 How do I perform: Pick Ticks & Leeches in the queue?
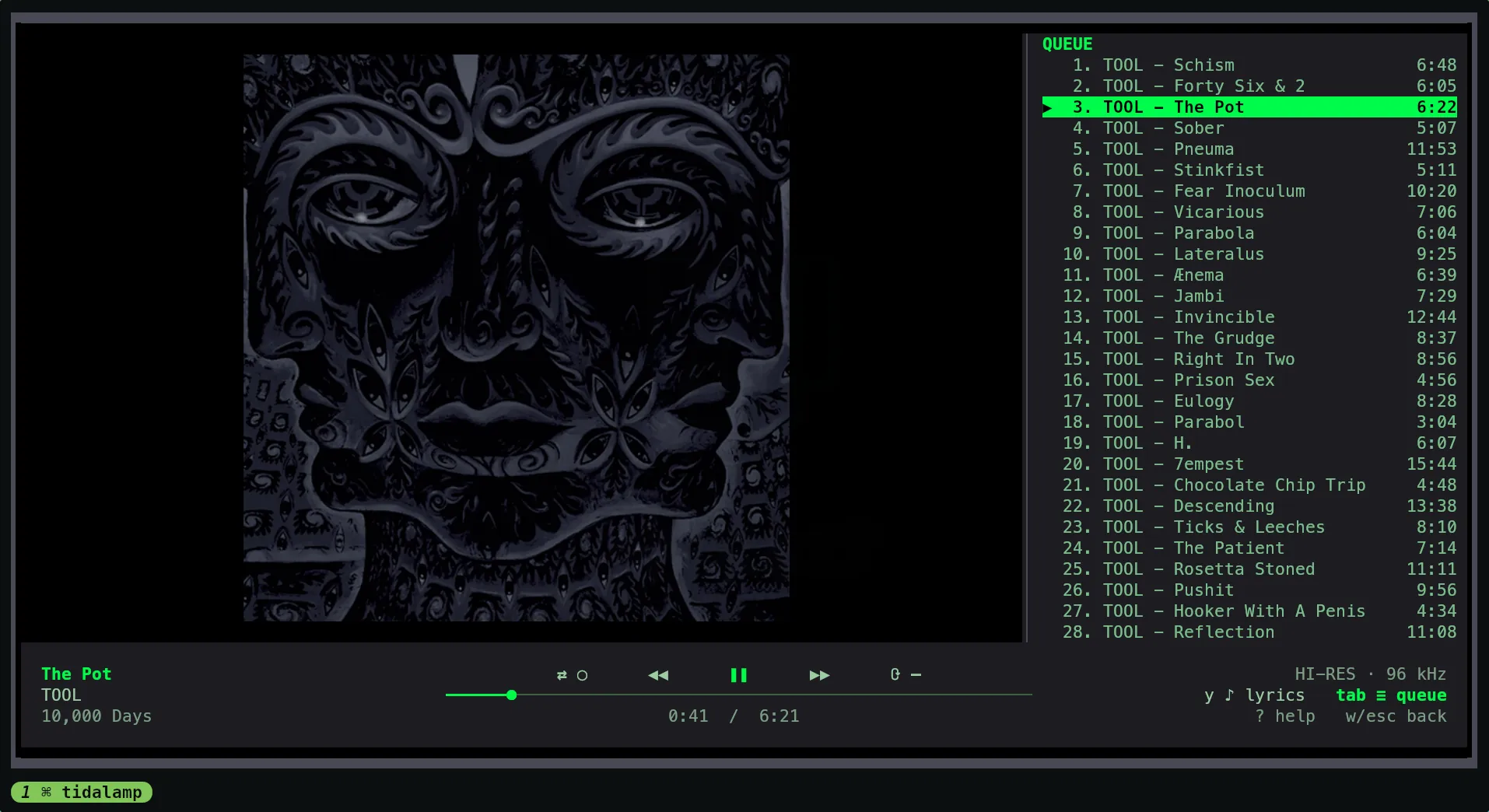(1249, 527)
